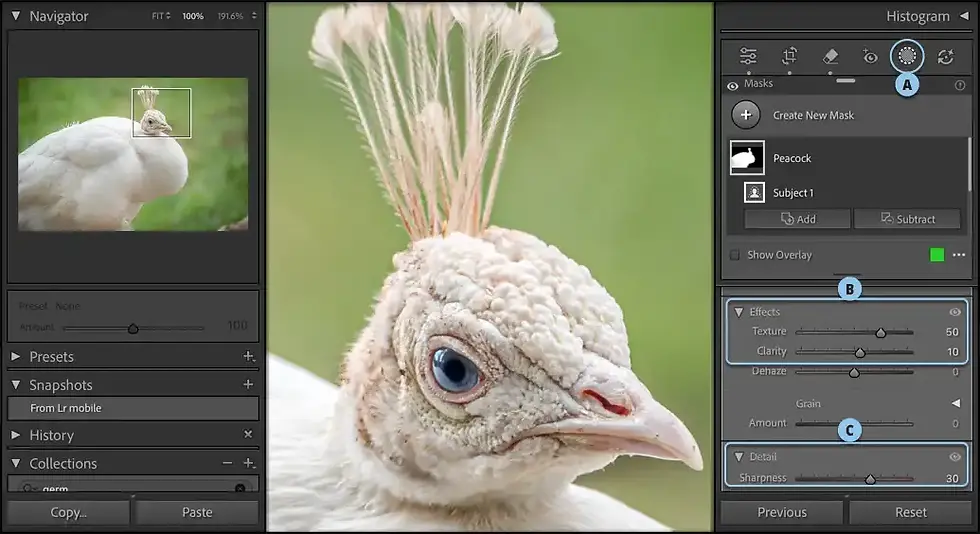The height and width of the screenshot is (534, 980).
Task: Click the Previous button
Action: [x=782, y=512]
